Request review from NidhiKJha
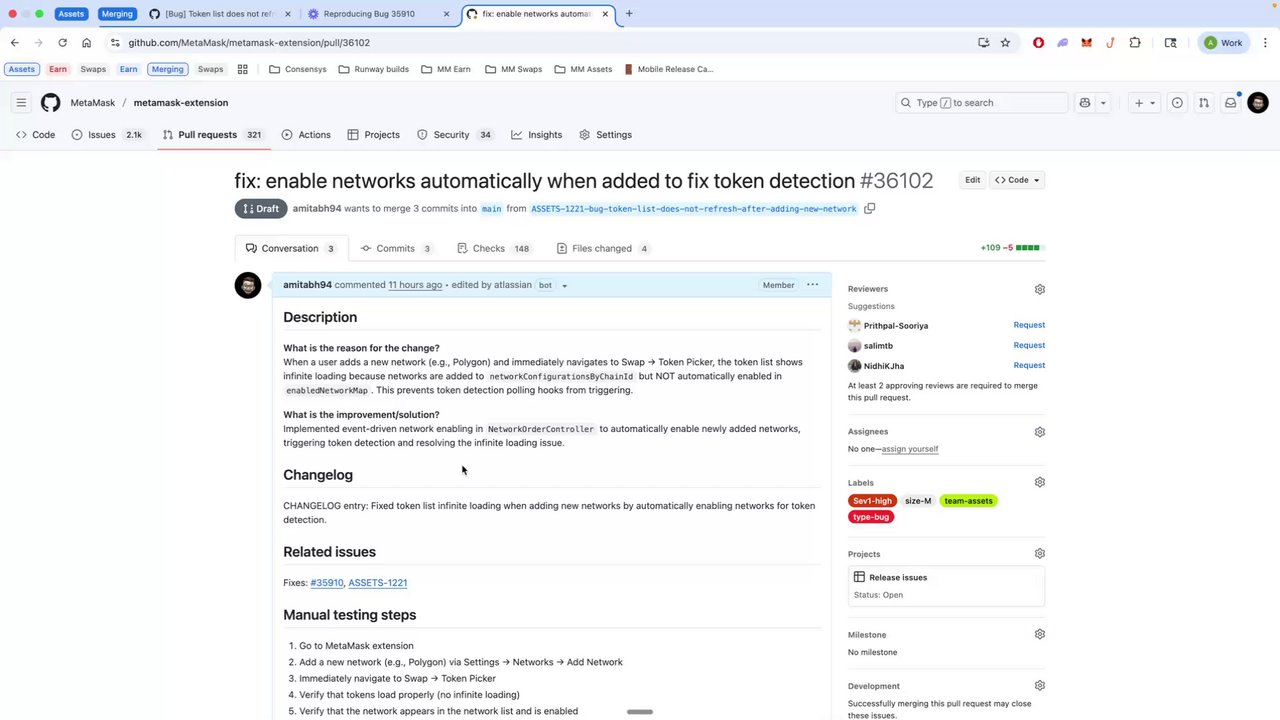This screenshot has height=720, width=1280. coord(1029,365)
